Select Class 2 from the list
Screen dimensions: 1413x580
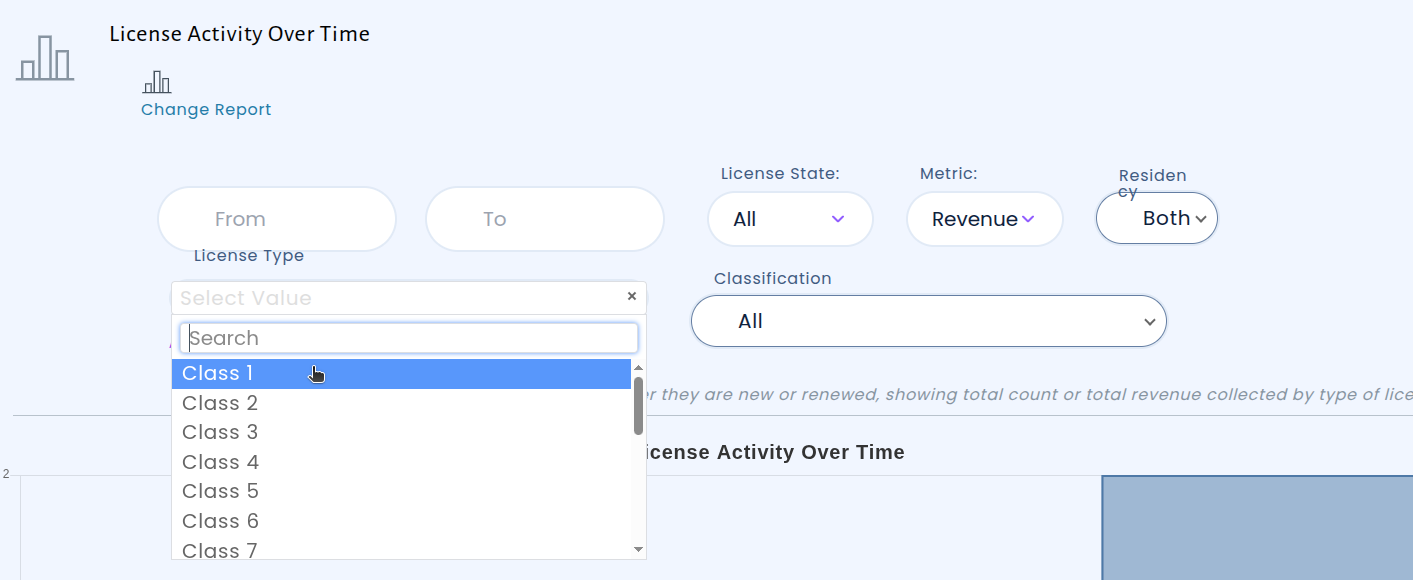pyautogui.click(x=401, y=403)
